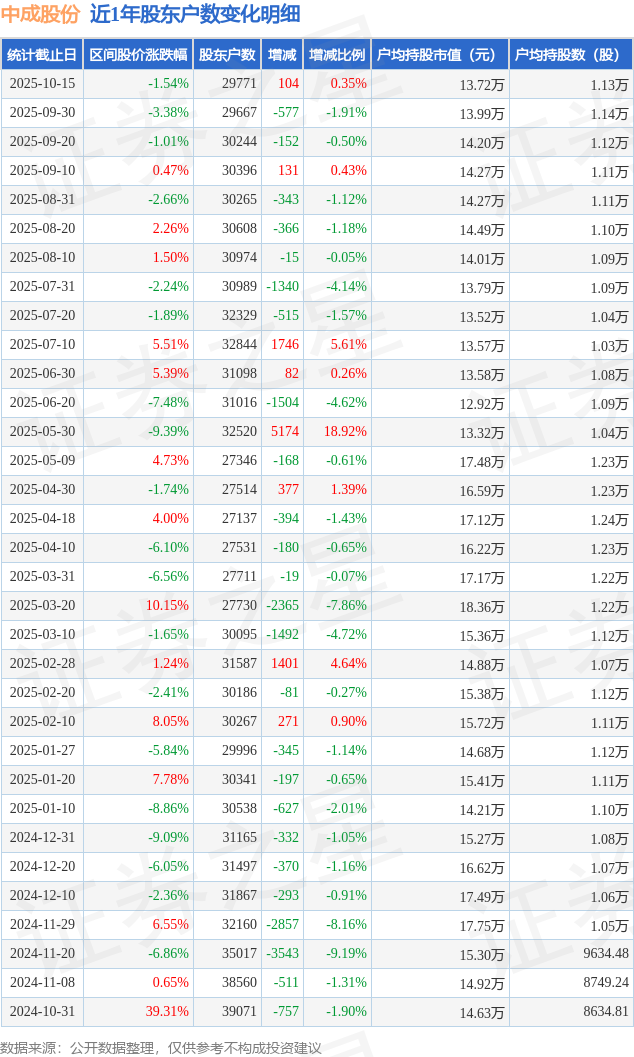Click the 统计截止日 column header

tap(41, 55)
